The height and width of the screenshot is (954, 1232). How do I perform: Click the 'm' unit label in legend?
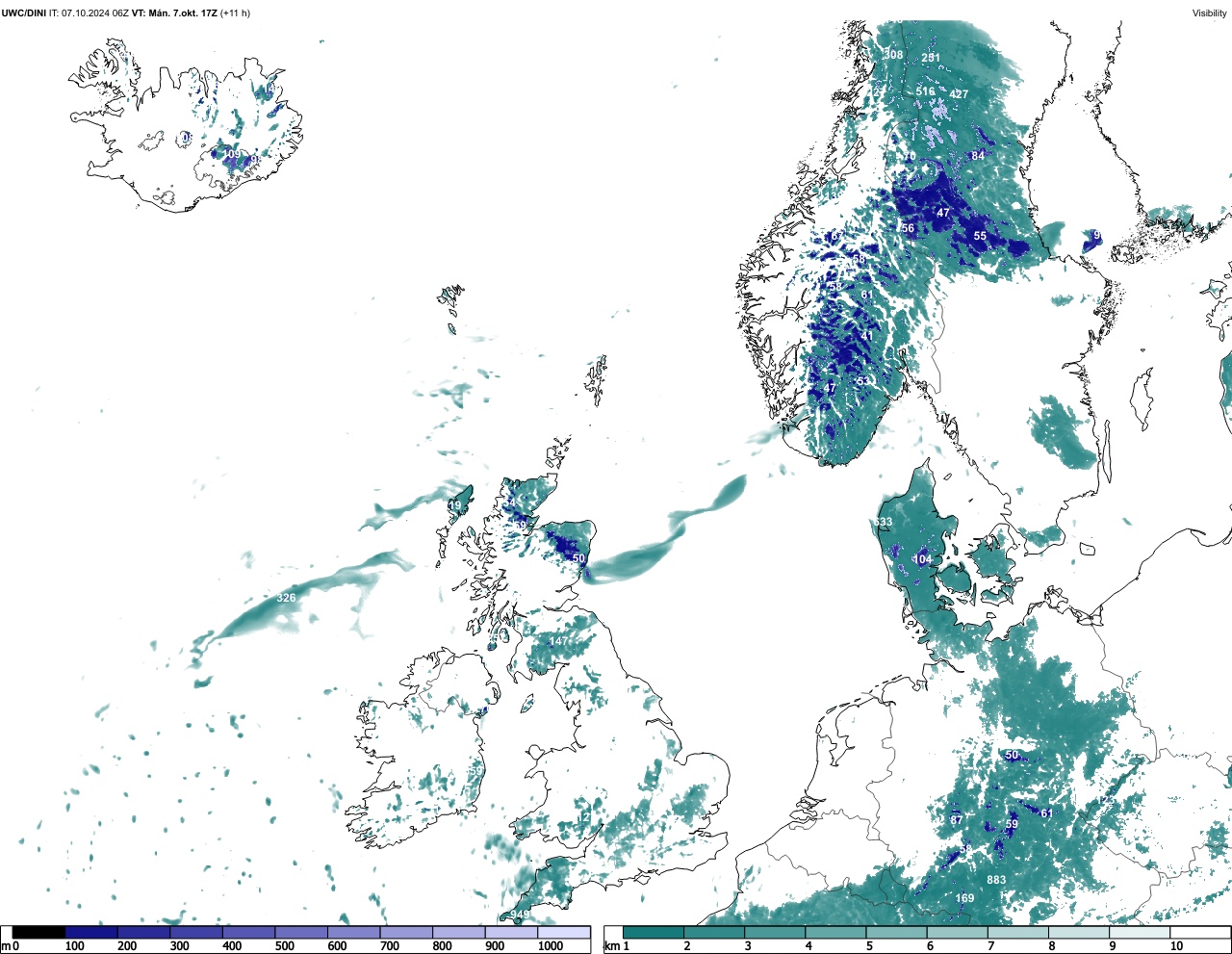pos(6,946)
